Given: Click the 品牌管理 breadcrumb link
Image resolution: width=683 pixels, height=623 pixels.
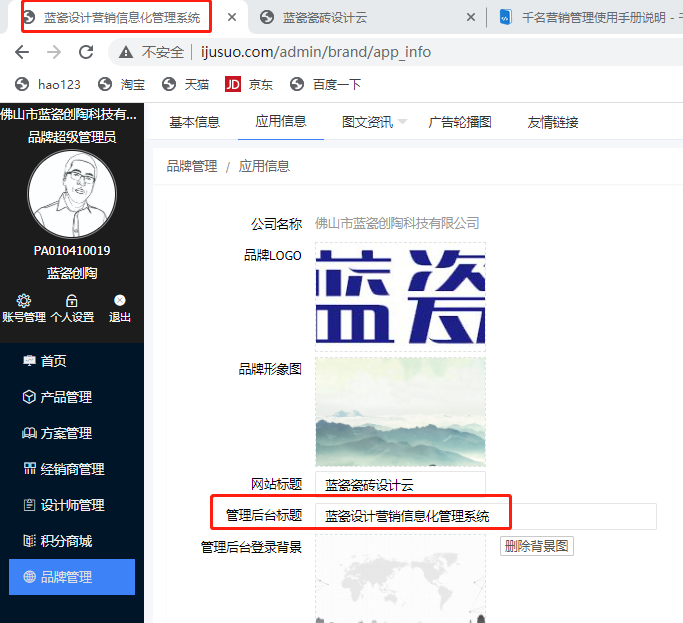Looking at the screenshot, I should point(192,166).
